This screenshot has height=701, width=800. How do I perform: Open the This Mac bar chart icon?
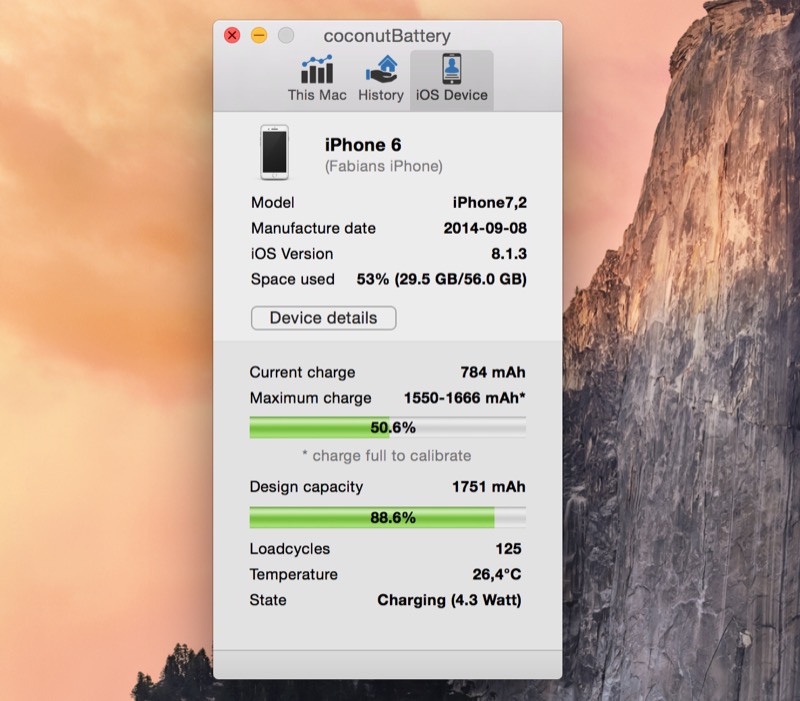[317, 69]
